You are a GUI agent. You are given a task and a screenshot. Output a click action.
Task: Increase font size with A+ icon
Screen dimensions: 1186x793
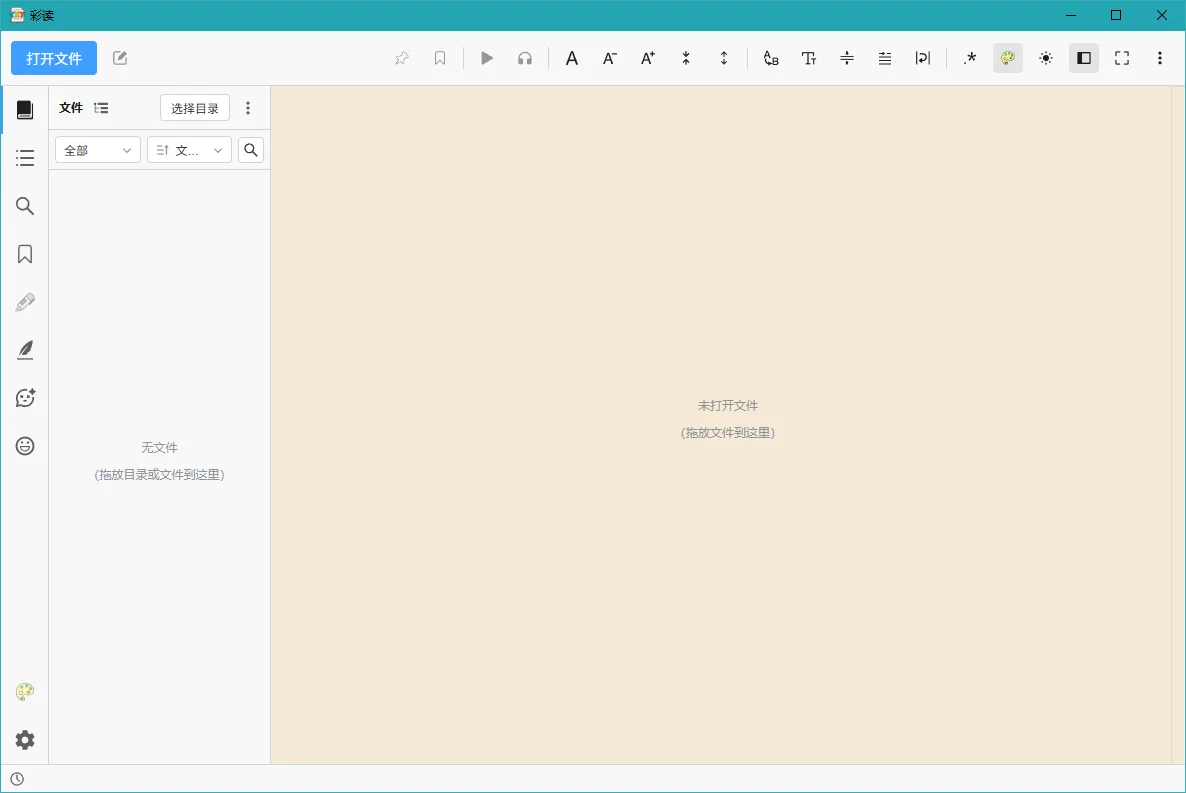pos(648,58)
